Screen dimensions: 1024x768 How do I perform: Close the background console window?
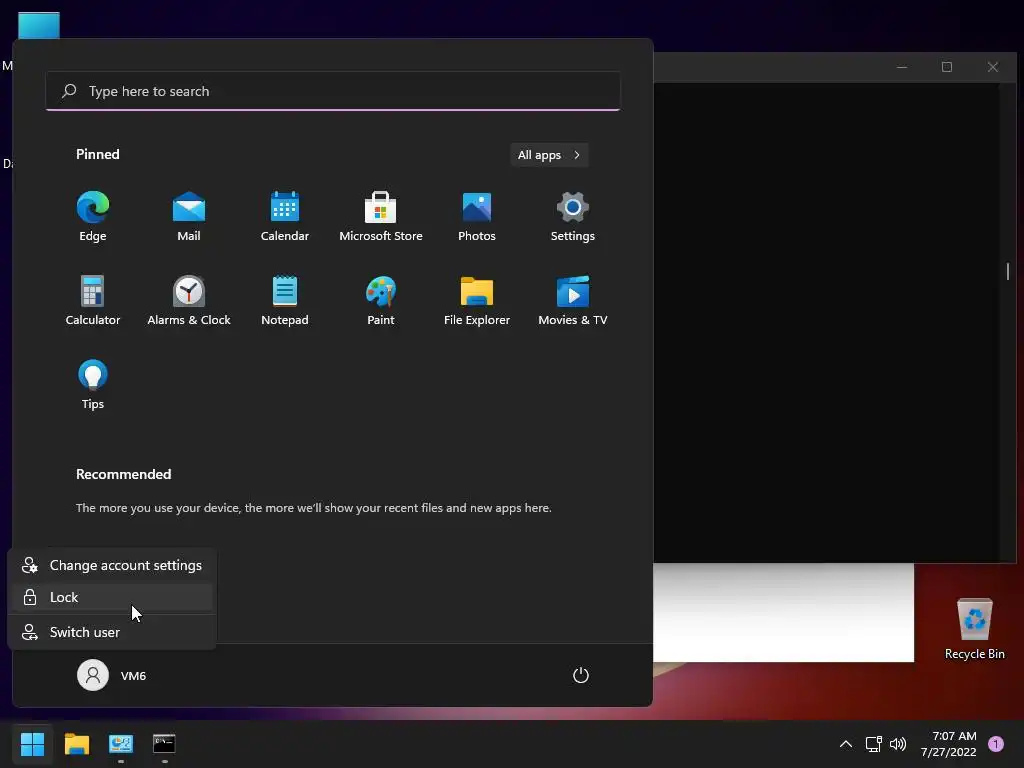993,67
